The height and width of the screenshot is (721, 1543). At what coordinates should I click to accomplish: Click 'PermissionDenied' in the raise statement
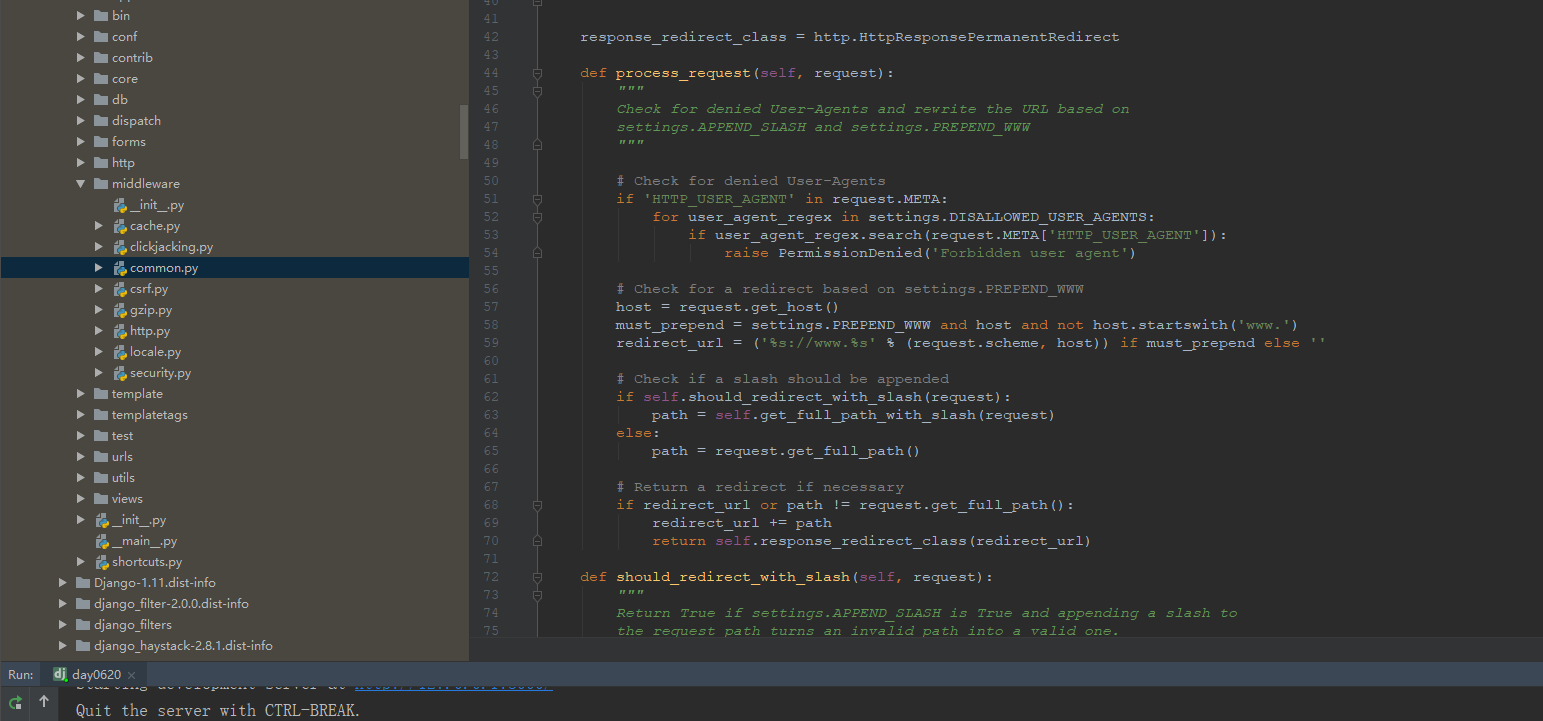click(849, 253)
